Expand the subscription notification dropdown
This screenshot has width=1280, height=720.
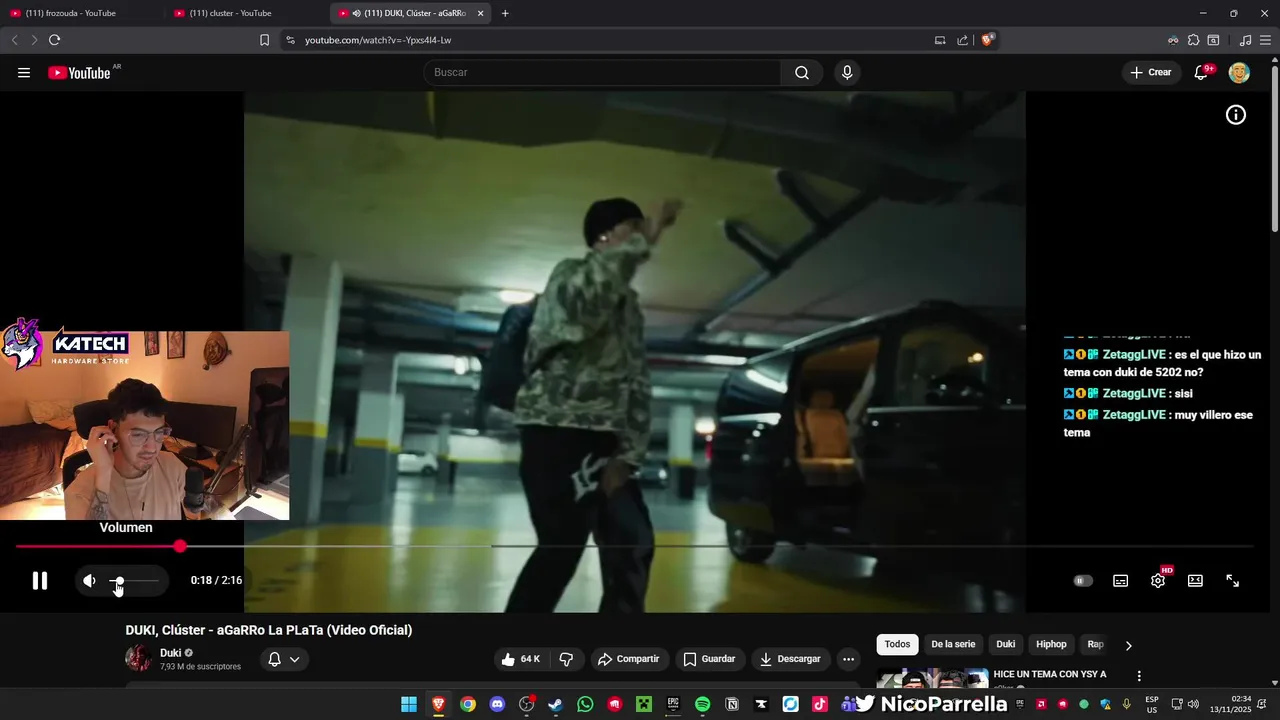pyautogui.click(x=284, y=659)
